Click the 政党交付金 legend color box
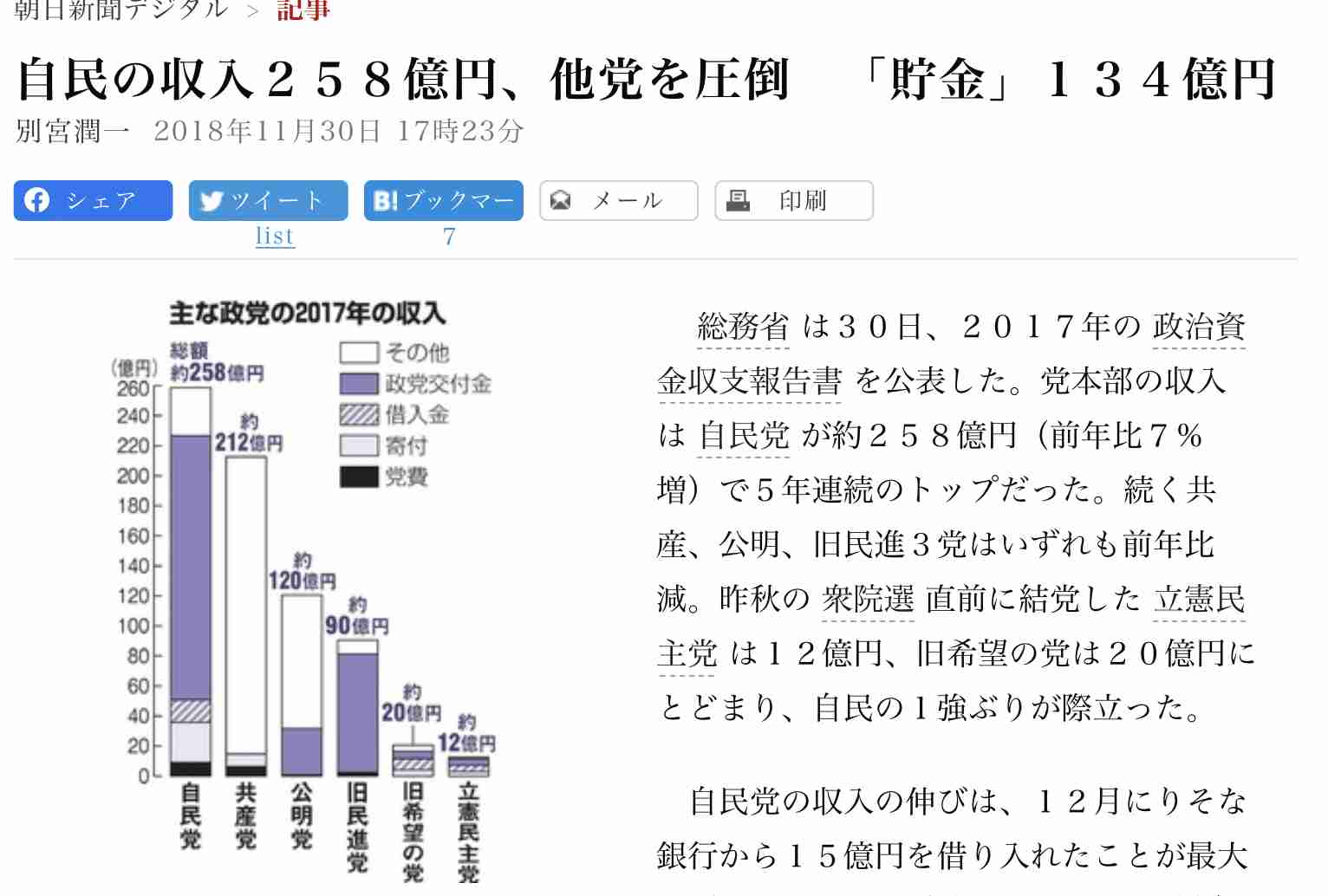 (359, 383)
